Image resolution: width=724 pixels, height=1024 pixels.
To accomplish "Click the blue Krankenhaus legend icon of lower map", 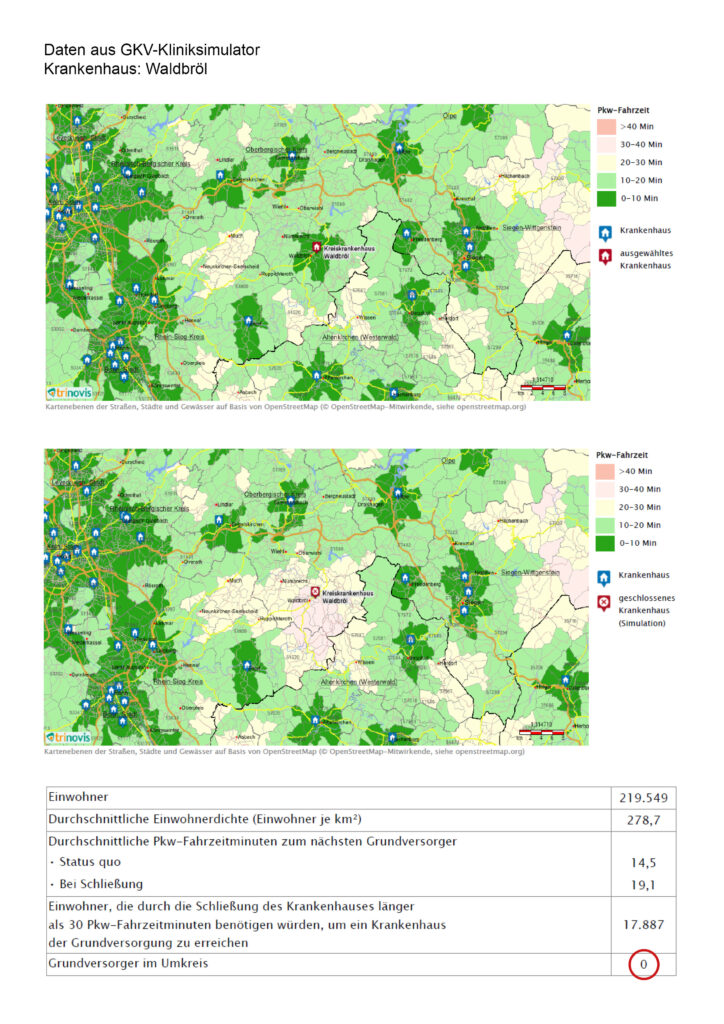I will [604, 577].
